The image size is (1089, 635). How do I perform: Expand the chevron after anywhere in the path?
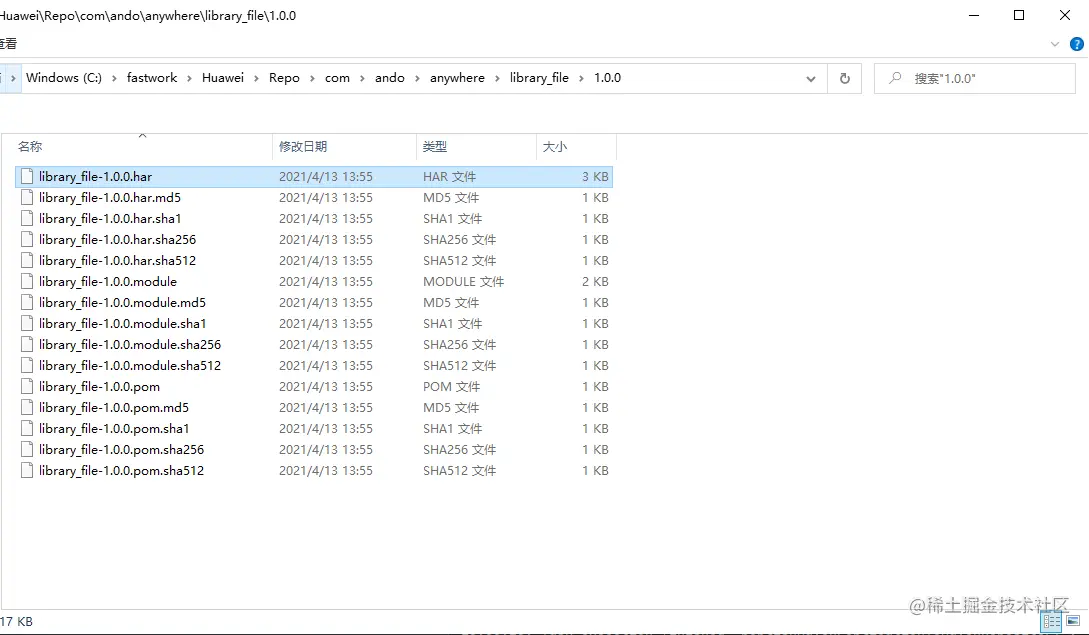pyautogui.click(x=497, y=79)
